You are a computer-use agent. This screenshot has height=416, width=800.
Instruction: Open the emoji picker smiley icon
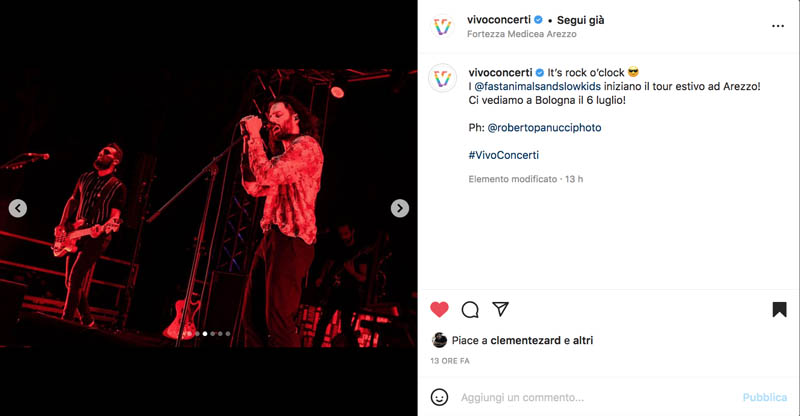(x=439, y=397)
